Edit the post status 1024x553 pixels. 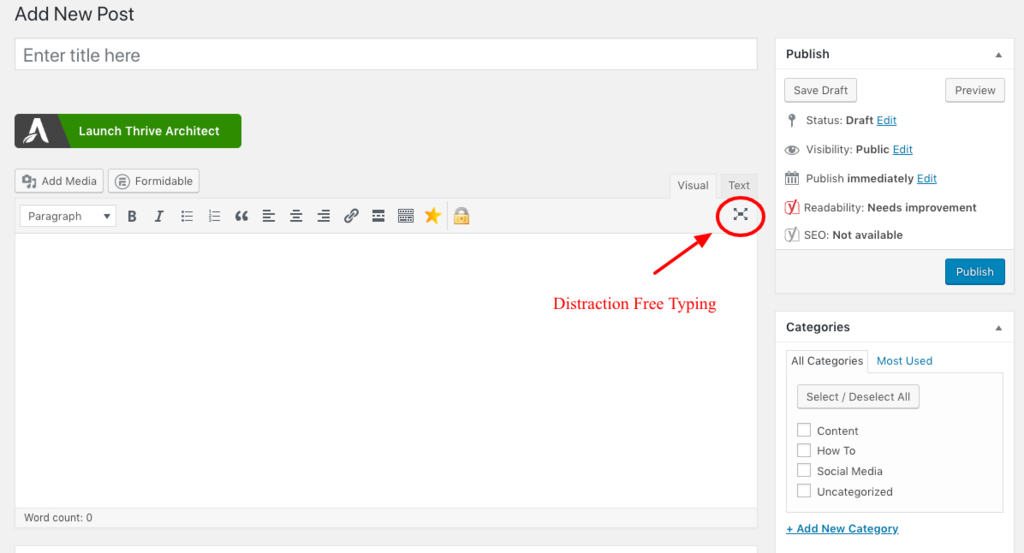point(886,120)
